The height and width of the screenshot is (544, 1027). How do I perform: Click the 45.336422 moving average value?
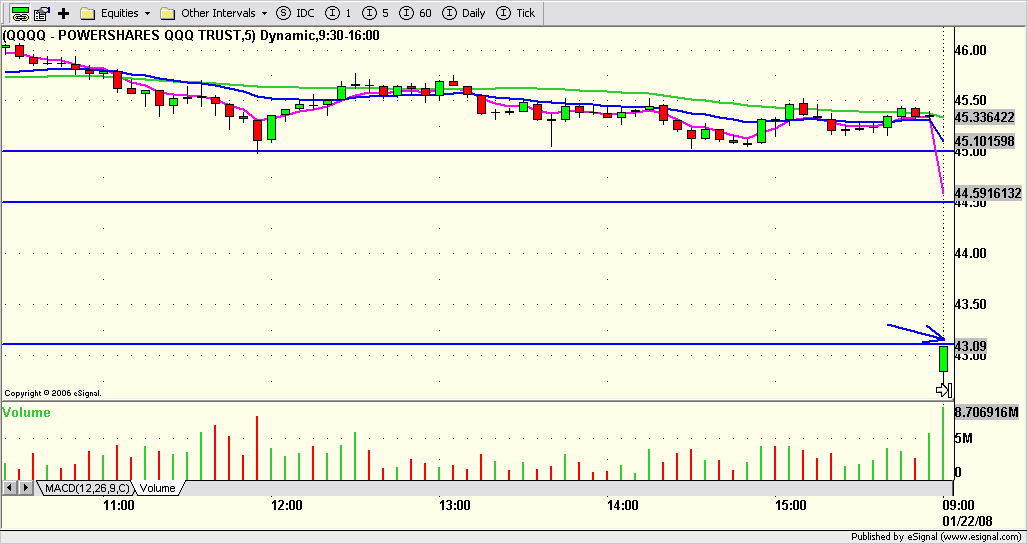click(985, 117)
